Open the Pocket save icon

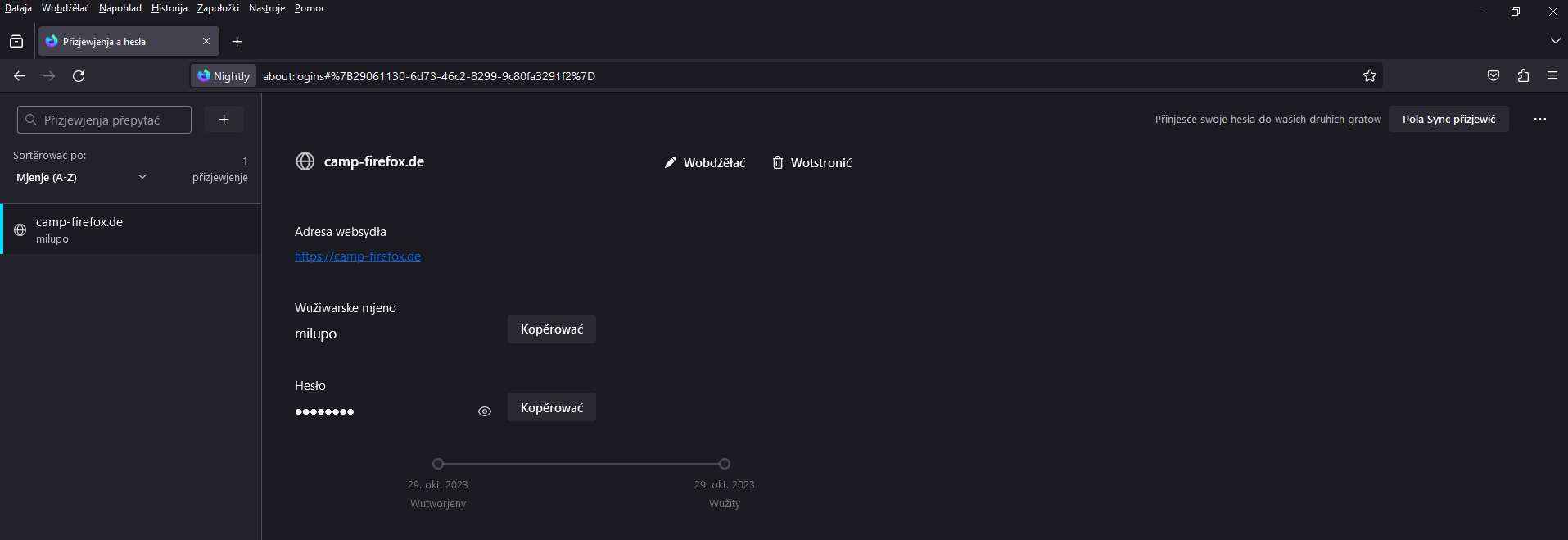pyautogui.click(x=1493, y=76)
